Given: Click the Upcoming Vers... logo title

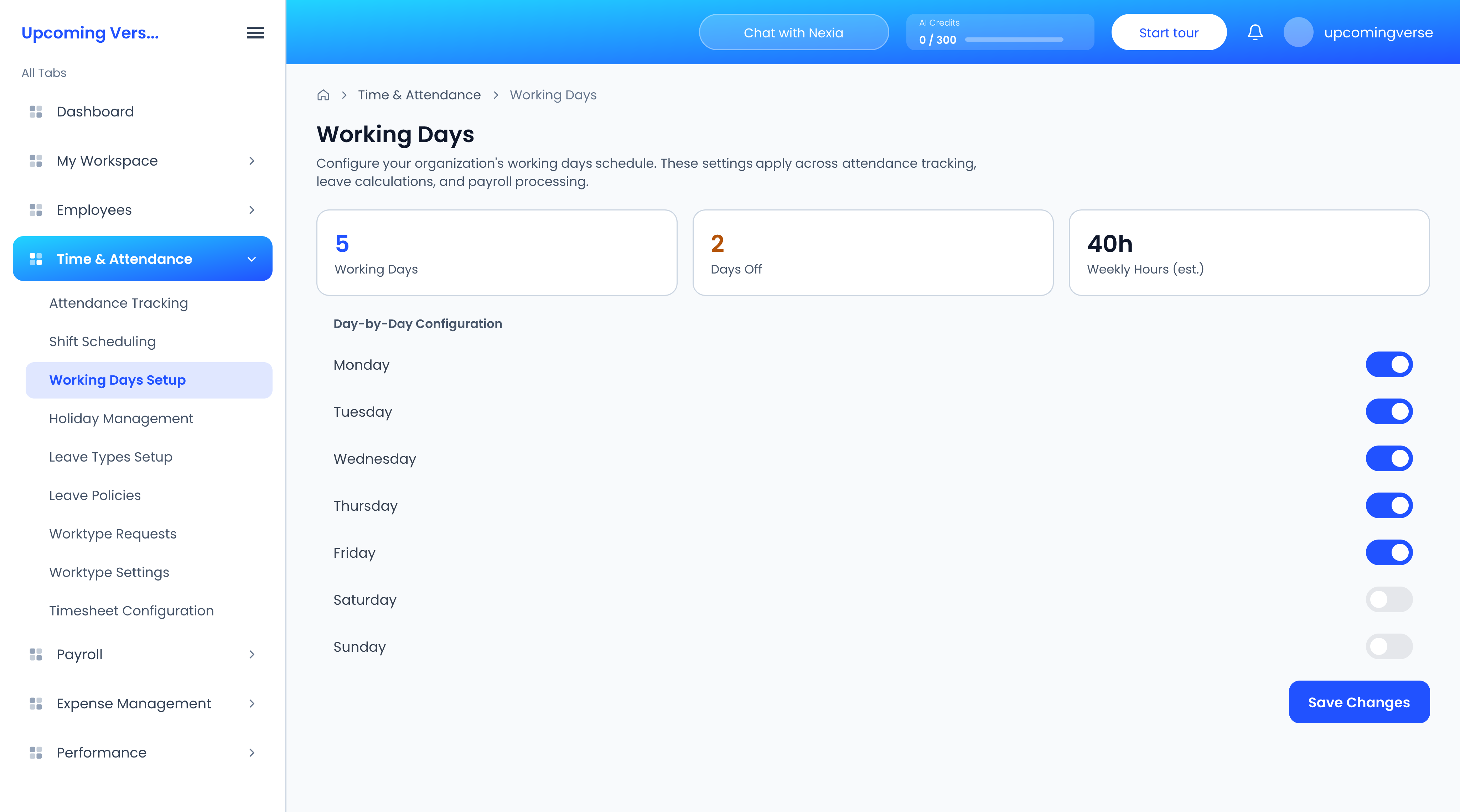Looking at the screenshot, I should tap(90, 33).
